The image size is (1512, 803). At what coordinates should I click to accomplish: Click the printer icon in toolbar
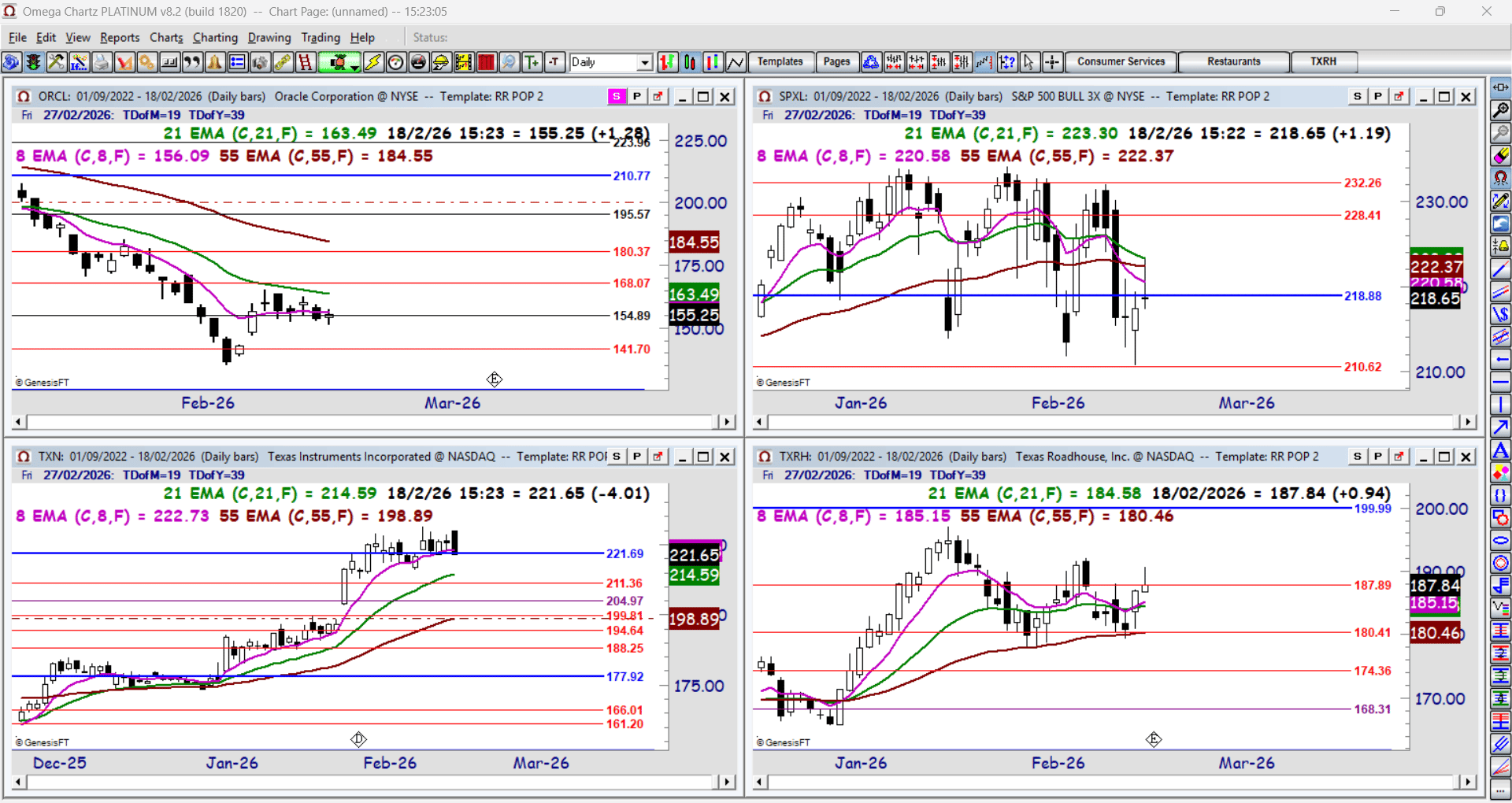pos(102,62)
